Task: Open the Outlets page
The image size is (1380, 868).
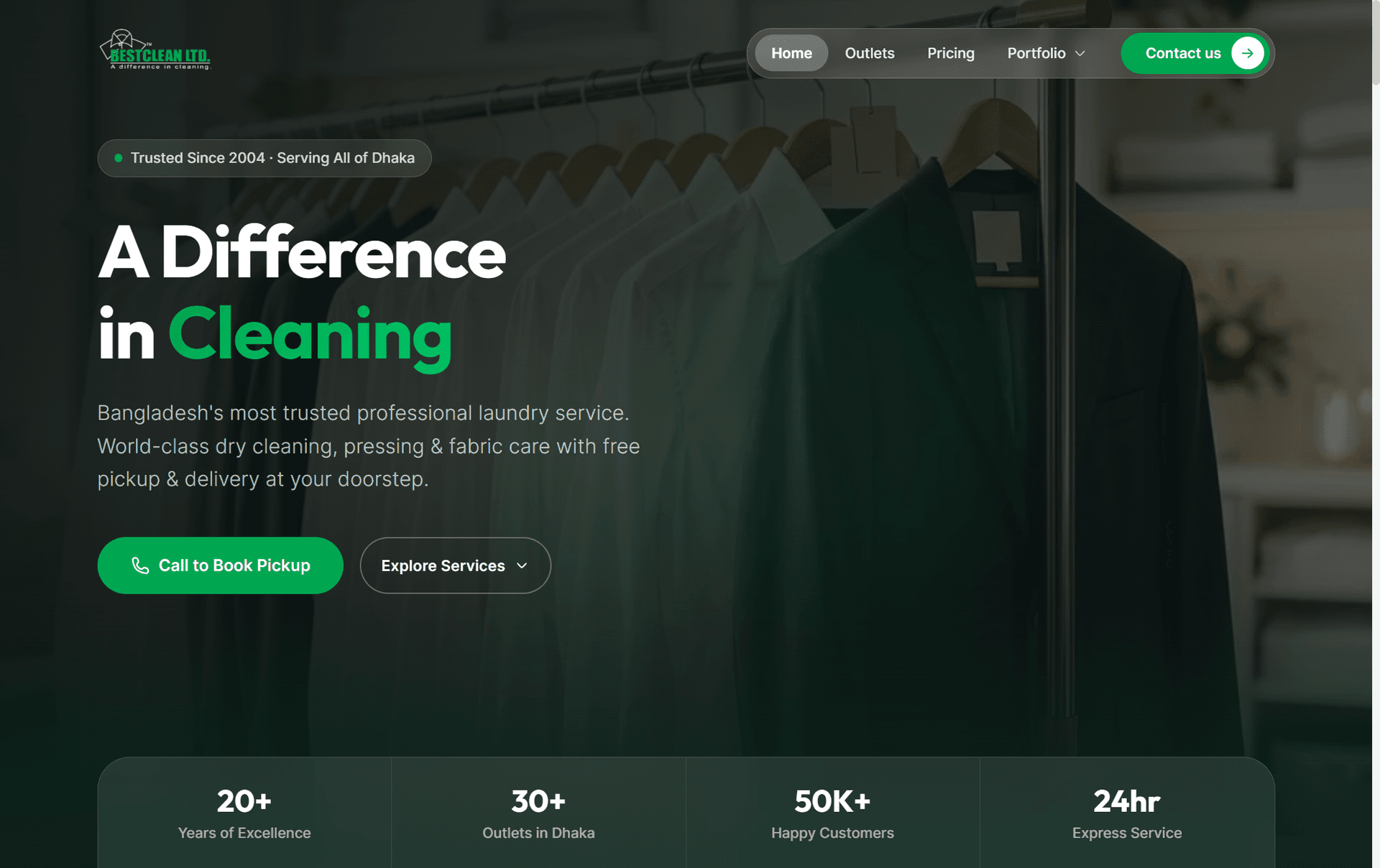Action: coord(869,53)
